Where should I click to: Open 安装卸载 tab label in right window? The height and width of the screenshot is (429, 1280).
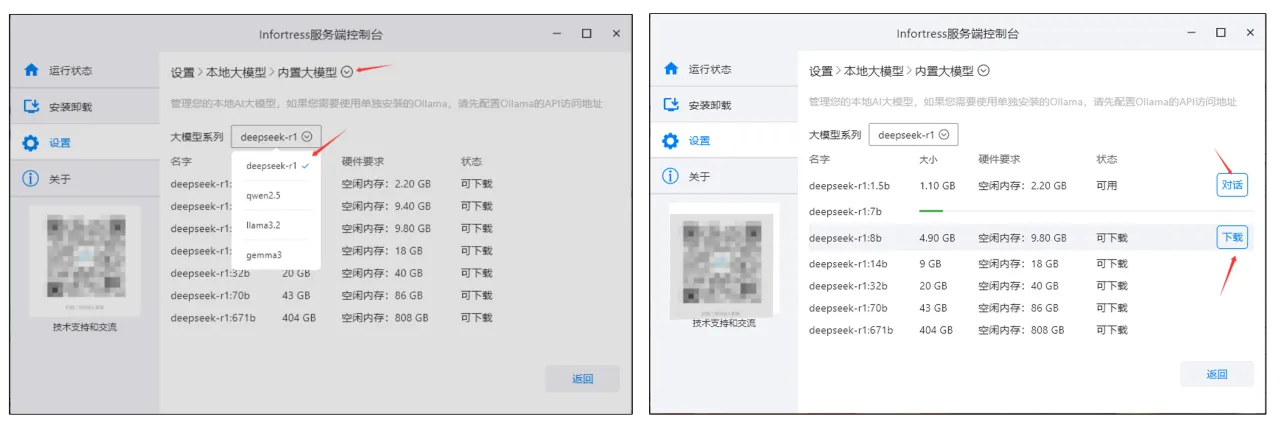click(710, 105)
